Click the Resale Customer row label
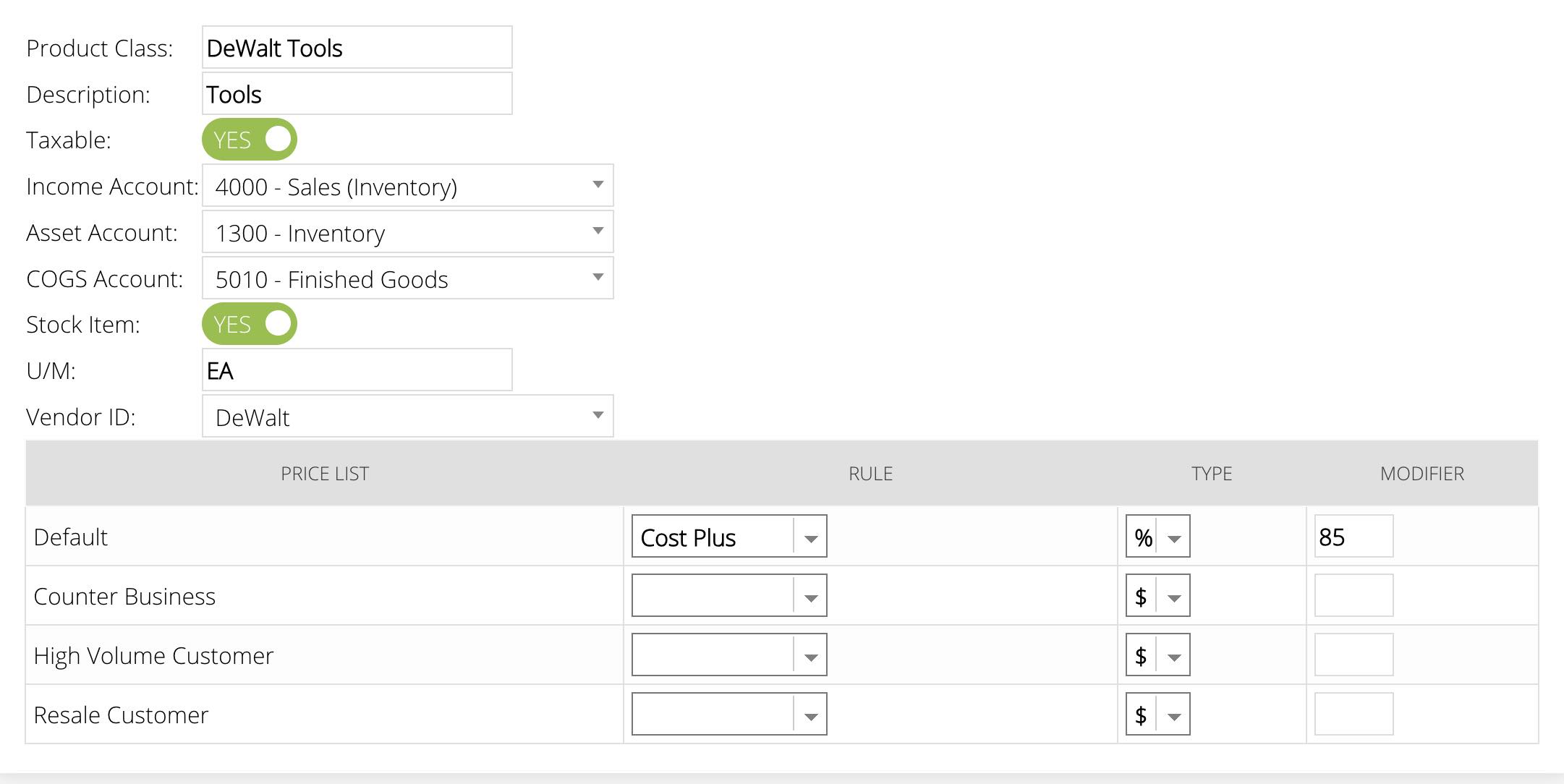The height and width of the screenshot is (784, 1564). click(x=121, y=715)
